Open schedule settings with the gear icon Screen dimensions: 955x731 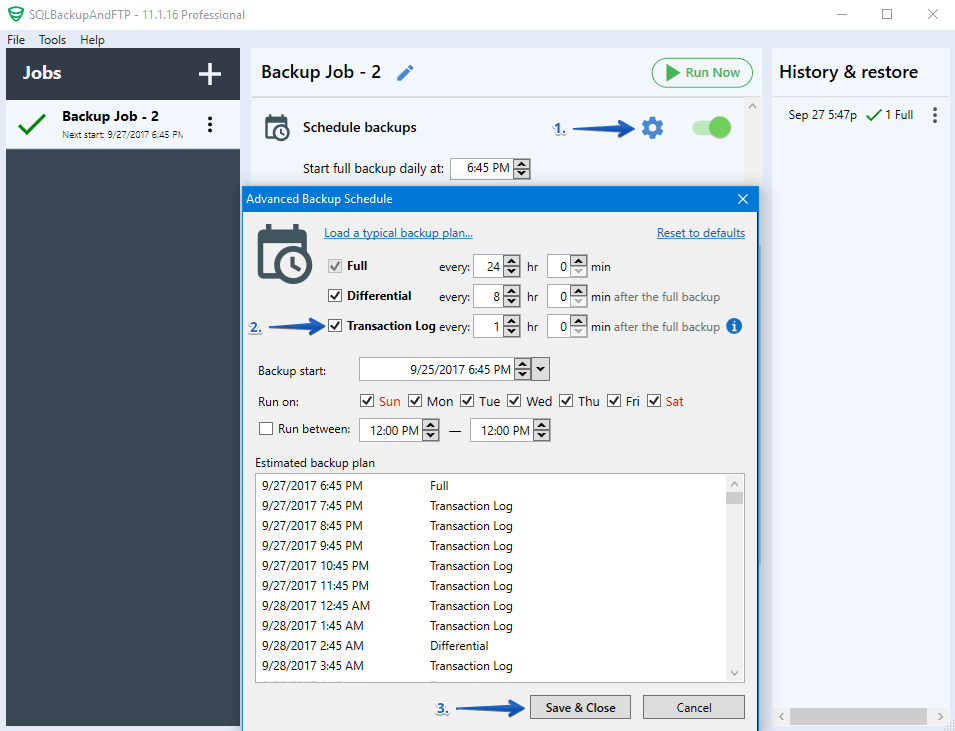click(x=652, y=128)
